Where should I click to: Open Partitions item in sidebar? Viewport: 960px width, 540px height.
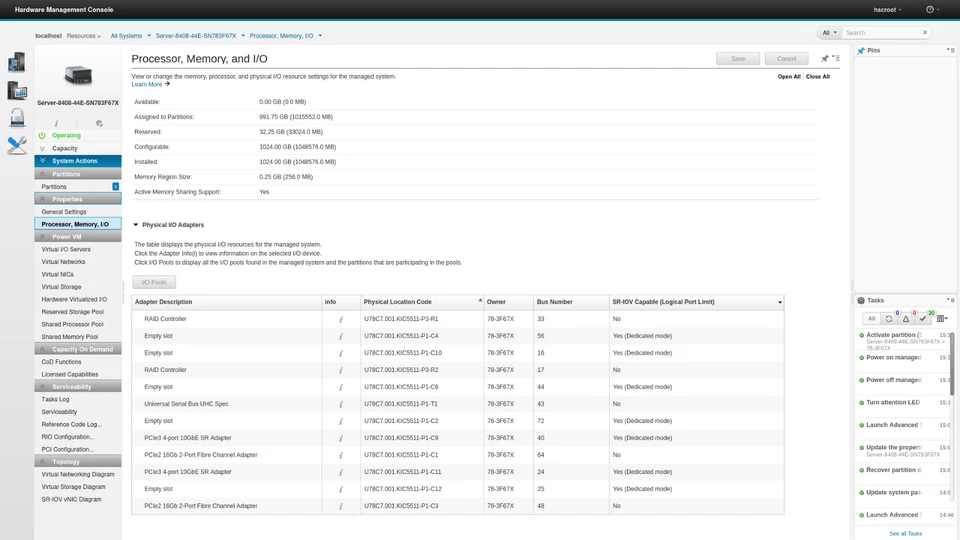(78, 187)
